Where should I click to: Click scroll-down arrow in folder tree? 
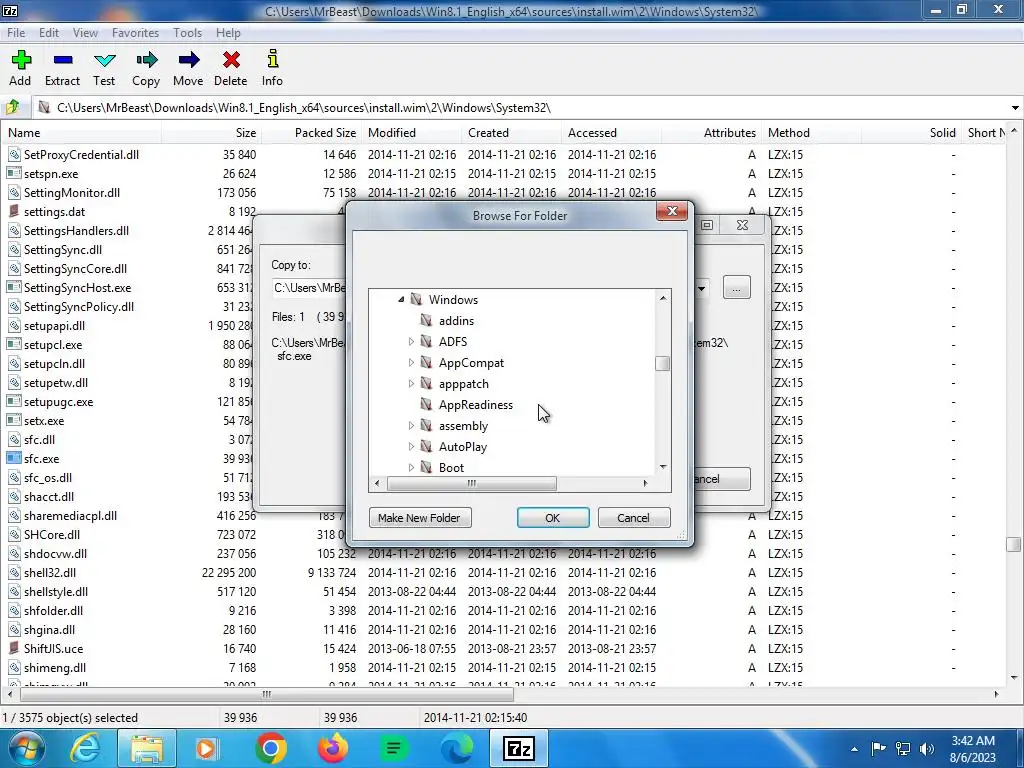[663, 466]
